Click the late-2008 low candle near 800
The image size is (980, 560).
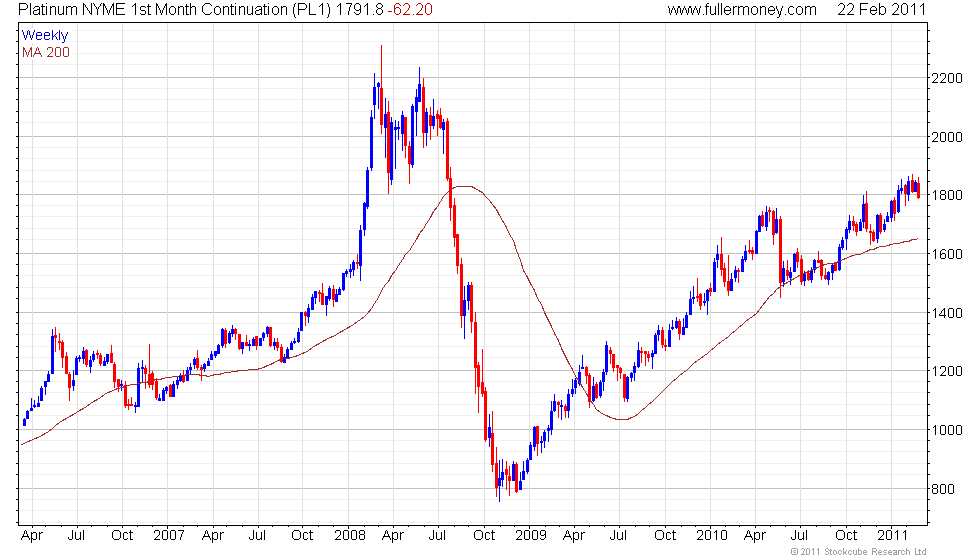coord(499,481)
